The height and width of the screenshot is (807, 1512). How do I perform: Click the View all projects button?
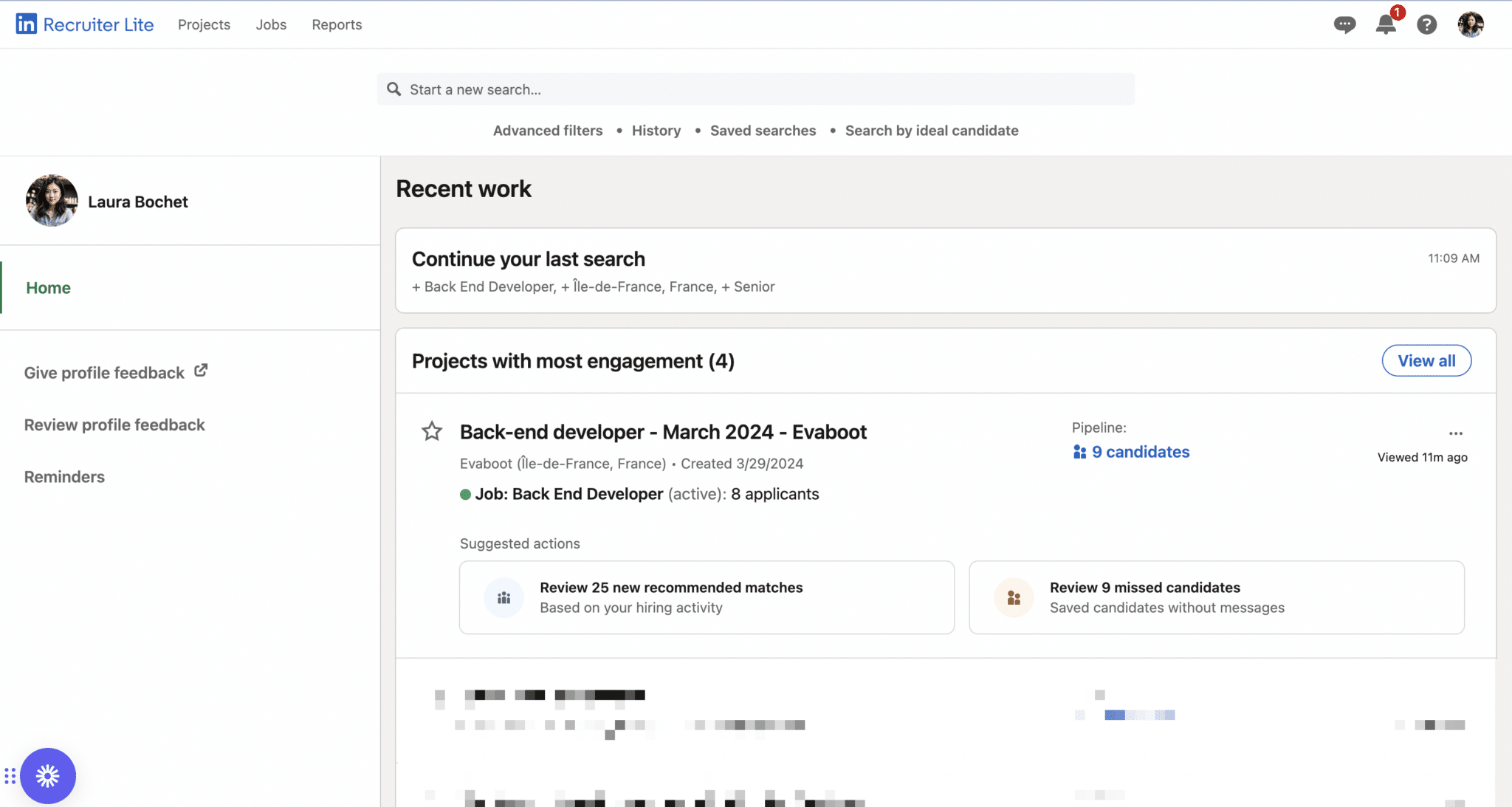(1426, 360)
